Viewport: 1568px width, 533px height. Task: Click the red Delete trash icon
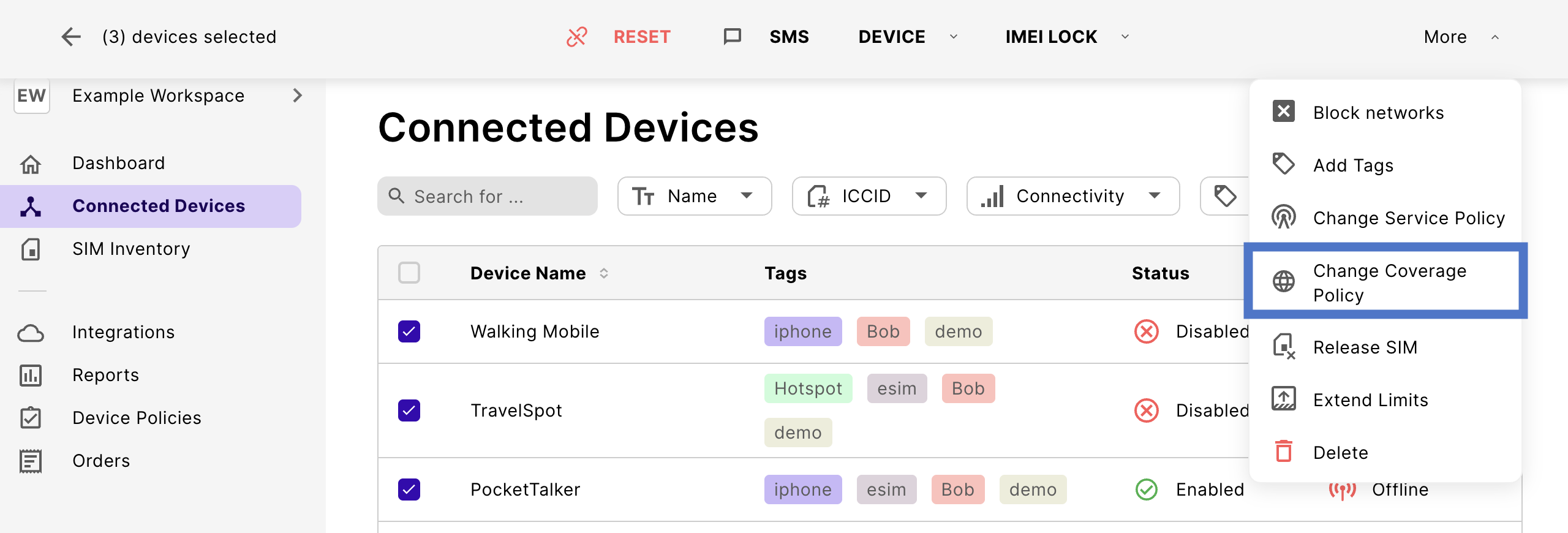click(1283, 452)
